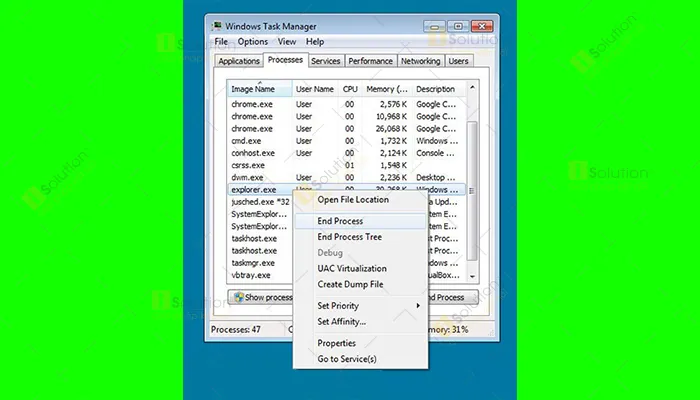Click the End Process button behind the menu
Screen dimensions: 700x400
point(453,297)
